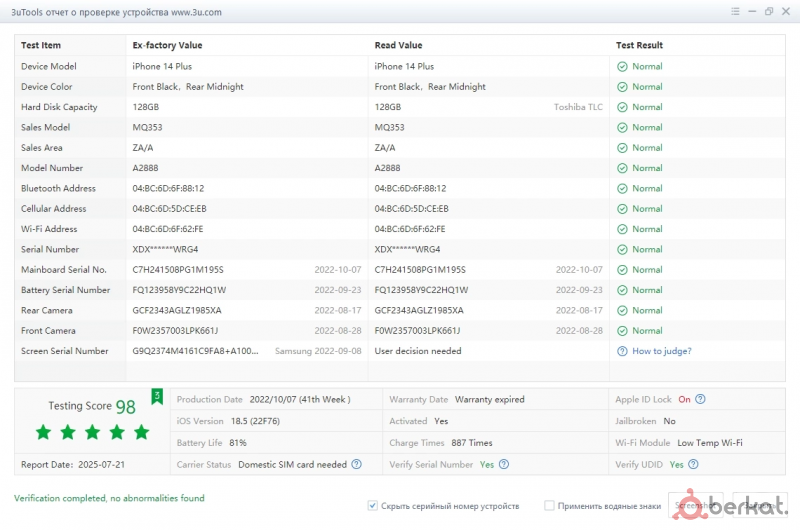The width and height of the screenshot is (800, 530).
Task: Click the help icon next to Verify UDID
Action: (693, 464)
